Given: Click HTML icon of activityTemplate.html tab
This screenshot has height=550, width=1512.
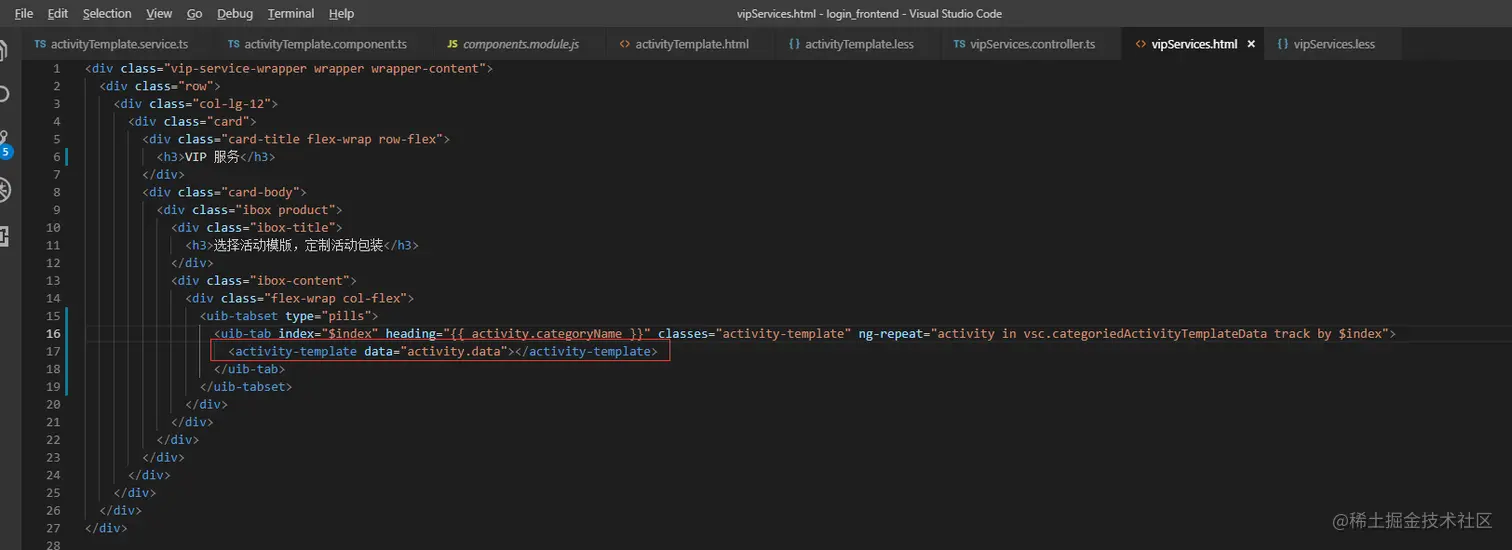Looking at the screenshot, I should pos(625,44).
